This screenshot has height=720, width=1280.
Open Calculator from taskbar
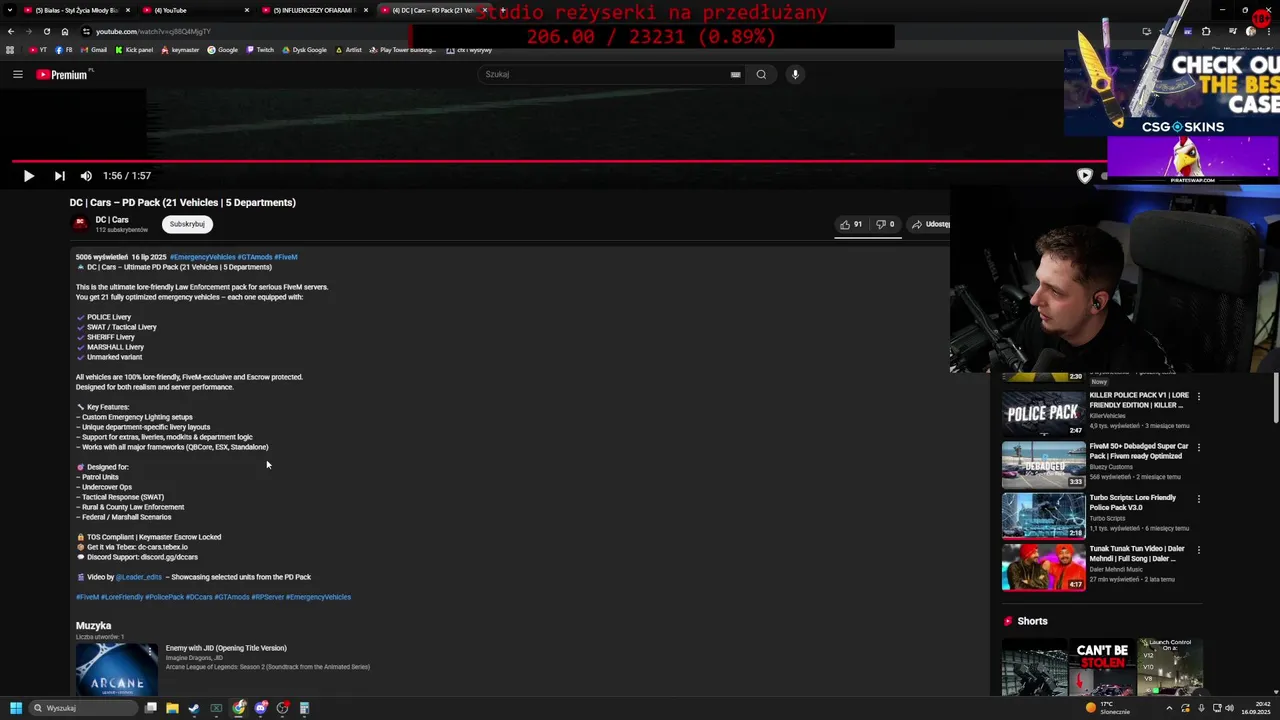(305, 708)
